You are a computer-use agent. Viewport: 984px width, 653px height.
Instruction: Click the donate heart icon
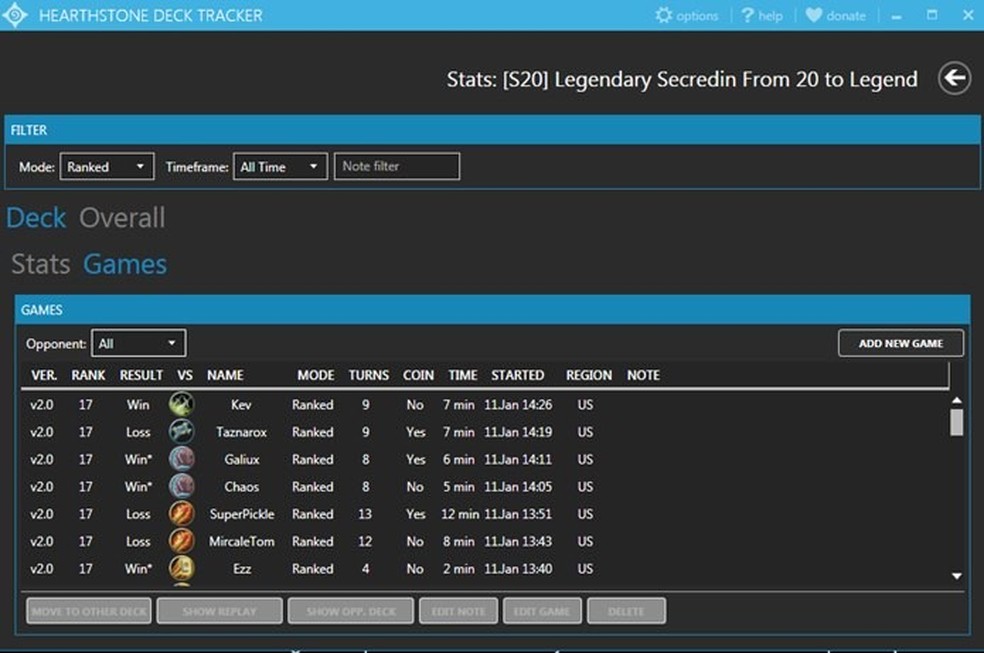coord(814,15)
